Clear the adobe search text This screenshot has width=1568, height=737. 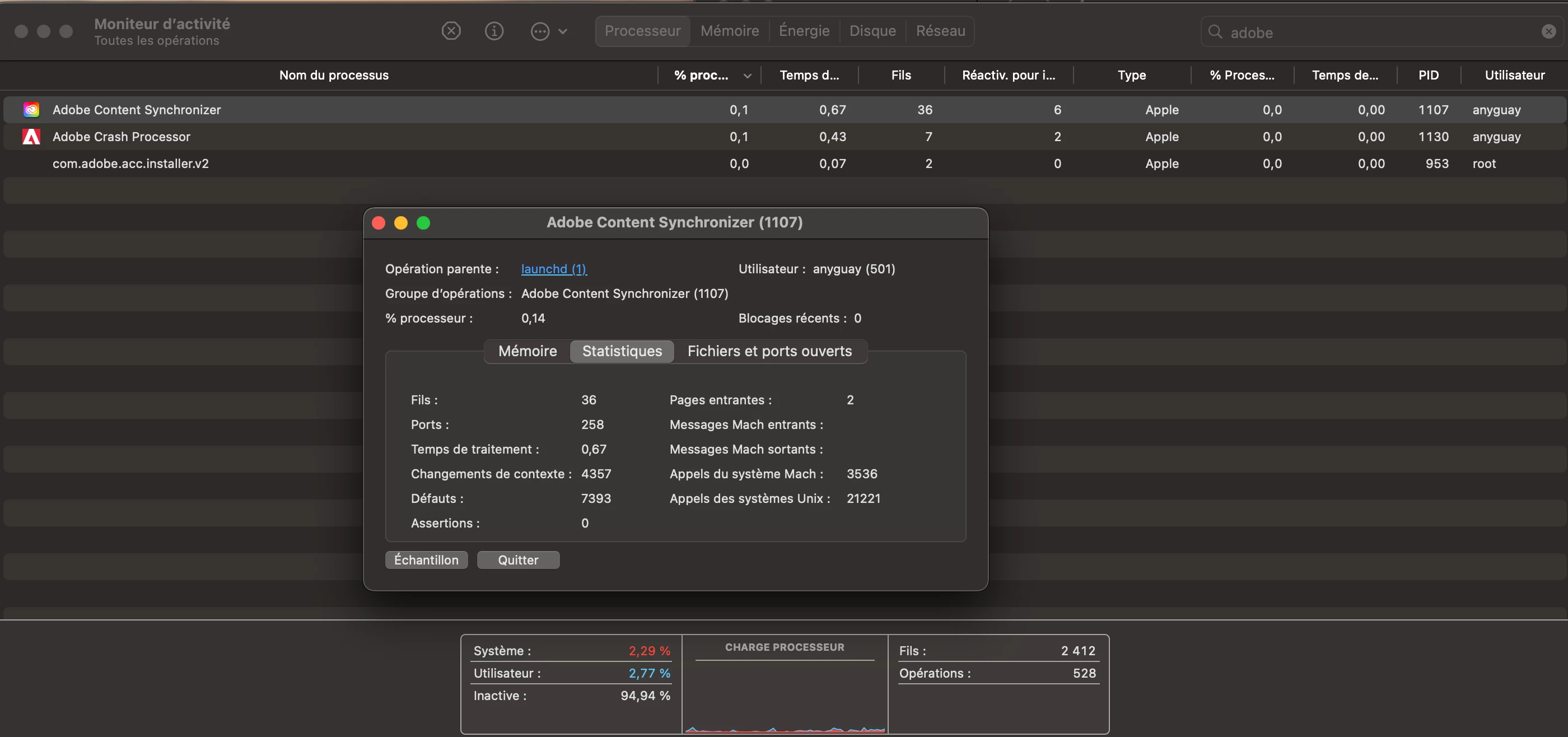coord(1548,32)
